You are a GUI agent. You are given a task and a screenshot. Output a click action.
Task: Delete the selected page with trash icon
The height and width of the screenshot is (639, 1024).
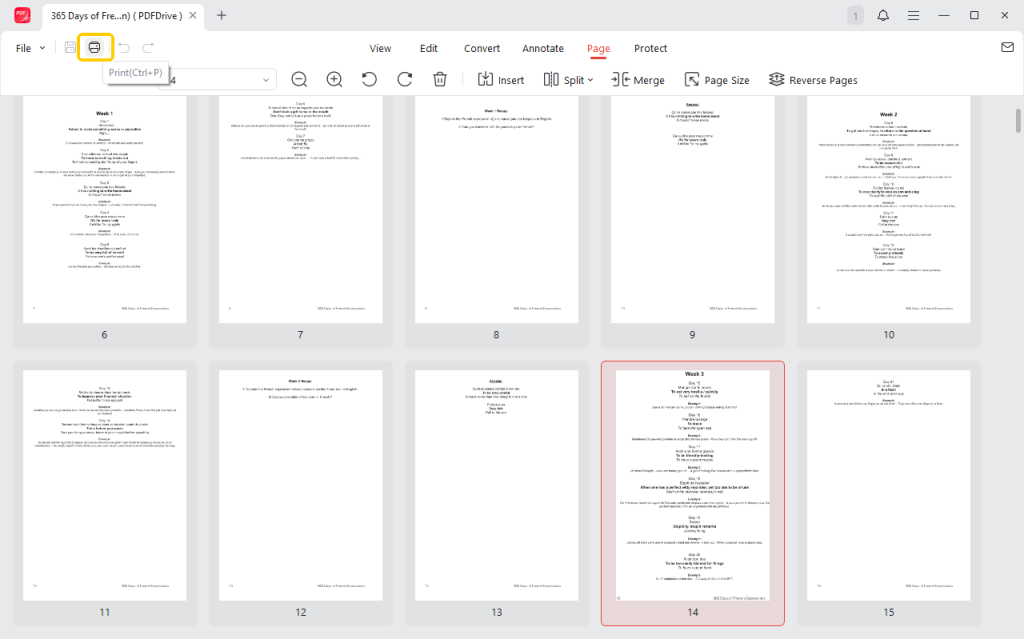(x=439, y=80)
